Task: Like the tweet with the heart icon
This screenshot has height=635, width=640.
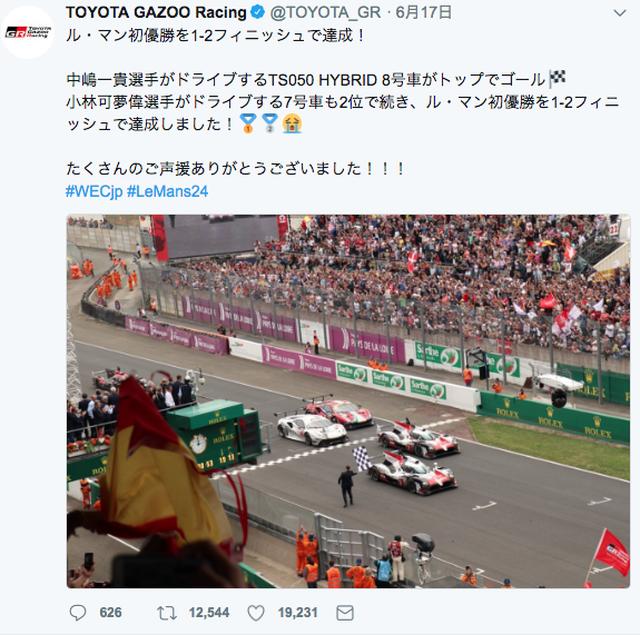Action: click(x=256, y=613)
